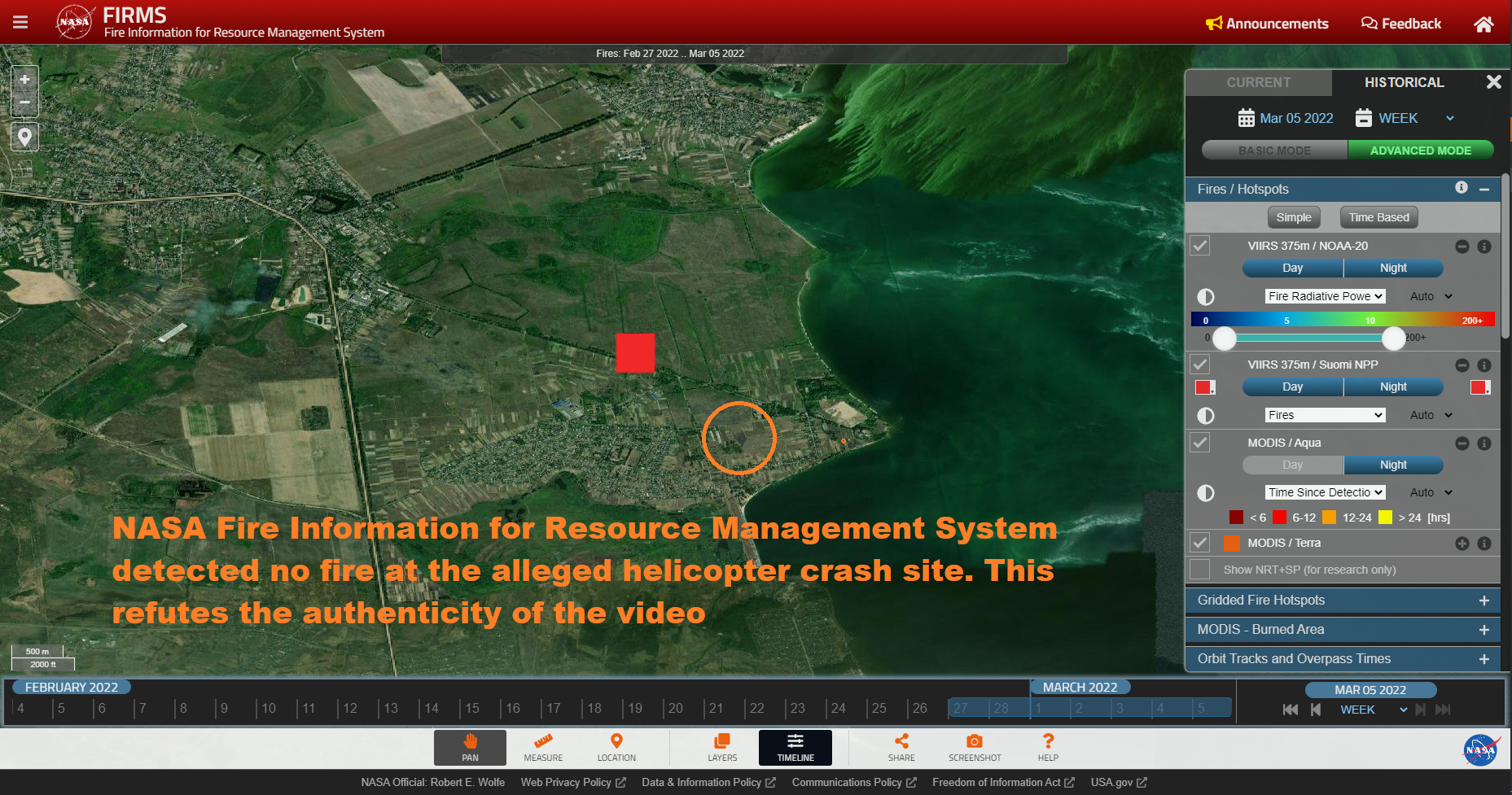The image size is (1512, 795).
Task: Click Suomi NPP opacity contrast icon
Action: pos(1206,416)
